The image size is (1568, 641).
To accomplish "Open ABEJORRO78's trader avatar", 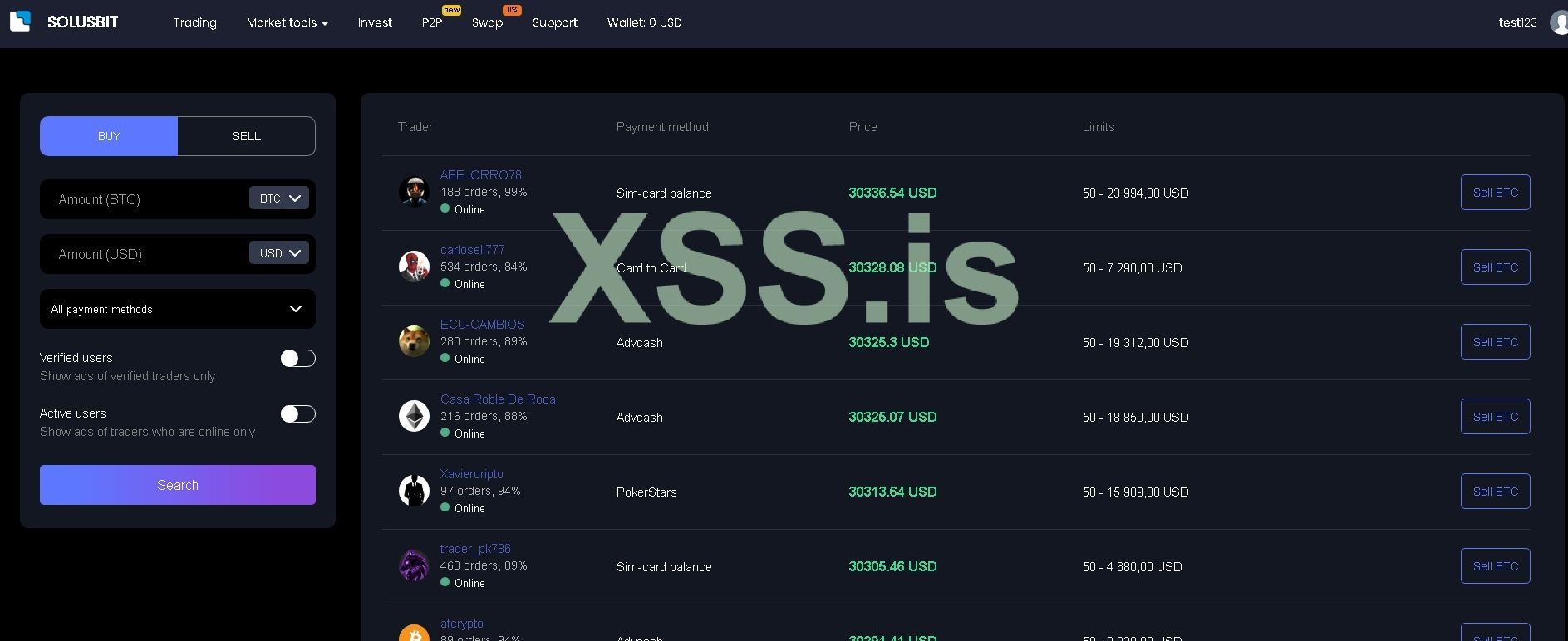I will tap(414, 192).
